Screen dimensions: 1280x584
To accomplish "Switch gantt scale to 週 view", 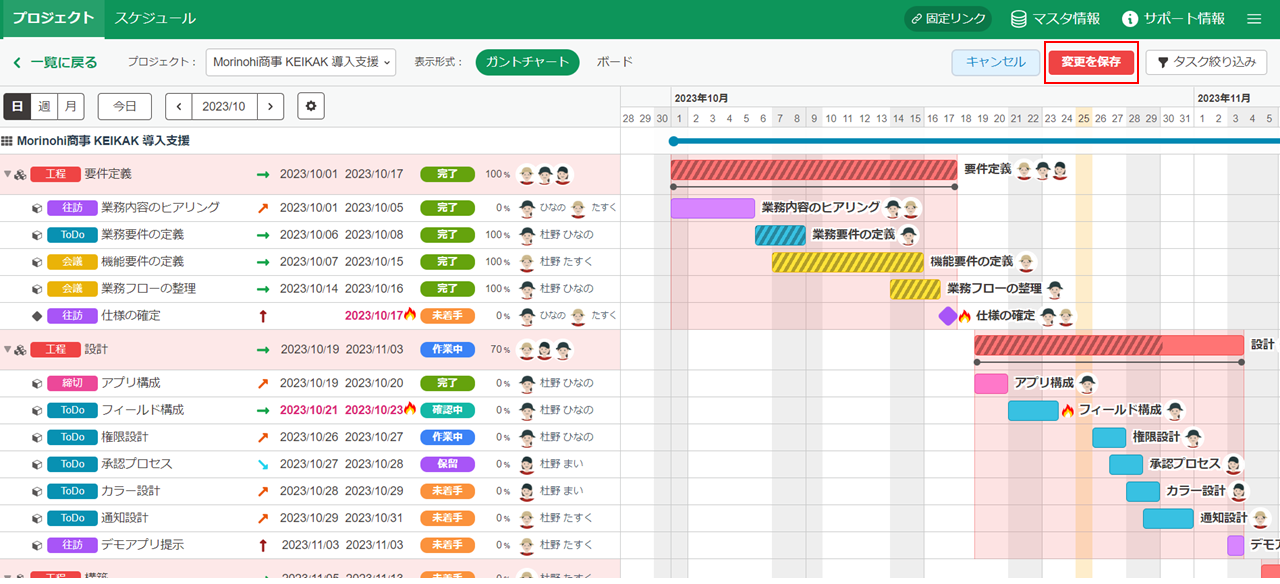I will pyautogui.click(x=44, y=106).
